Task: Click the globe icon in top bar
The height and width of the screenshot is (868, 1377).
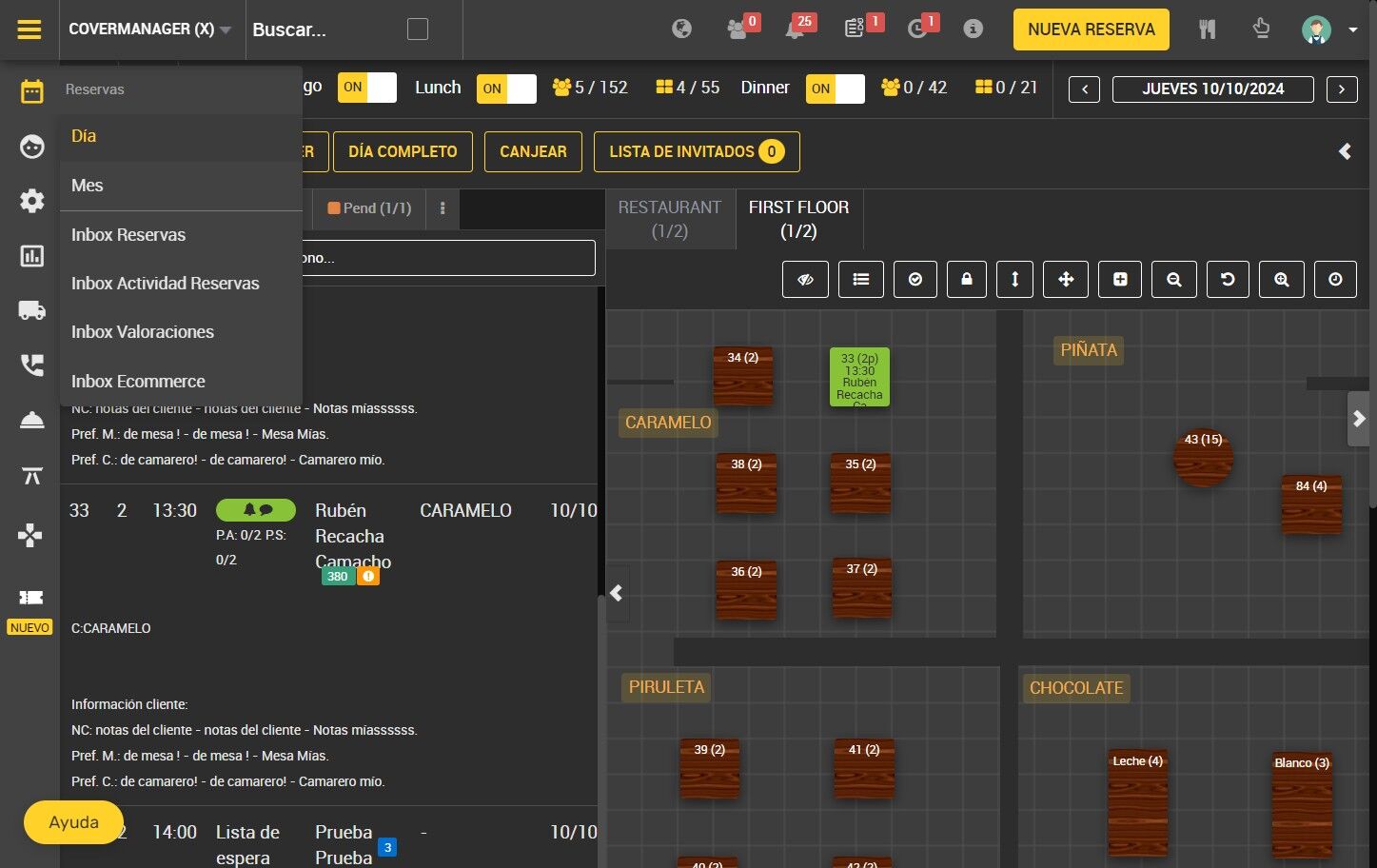Action: click(681, 30)
